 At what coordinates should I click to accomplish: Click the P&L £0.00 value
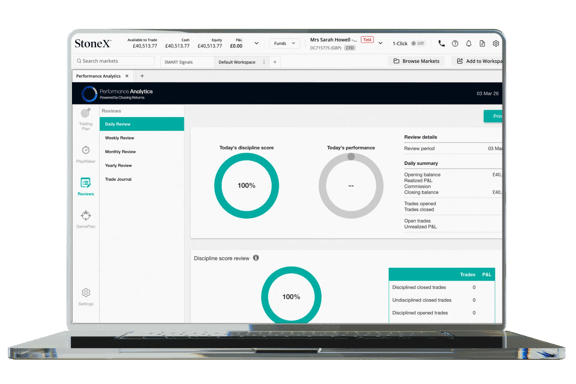236,46
